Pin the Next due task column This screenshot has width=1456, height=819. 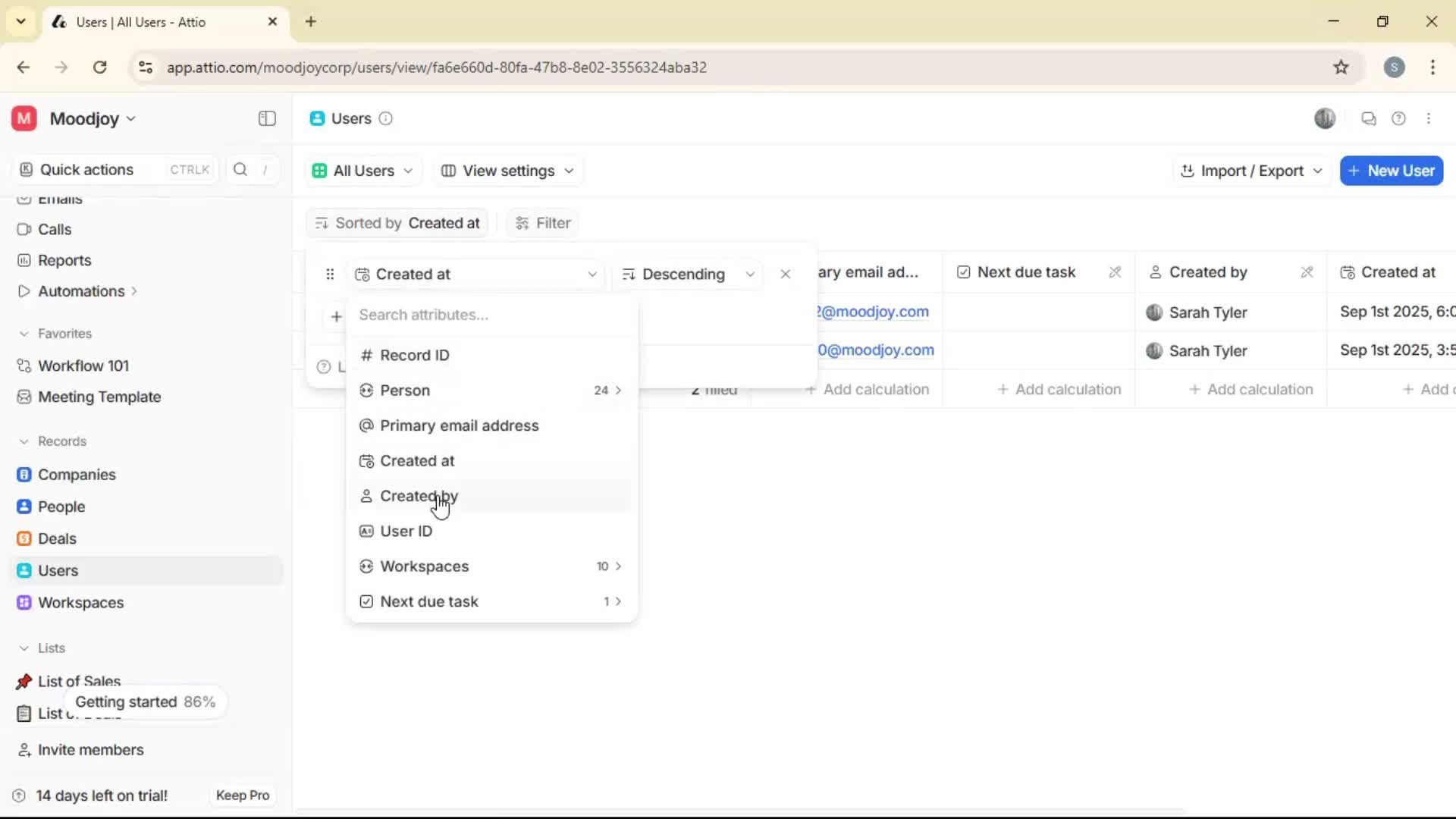[1116, 271]
